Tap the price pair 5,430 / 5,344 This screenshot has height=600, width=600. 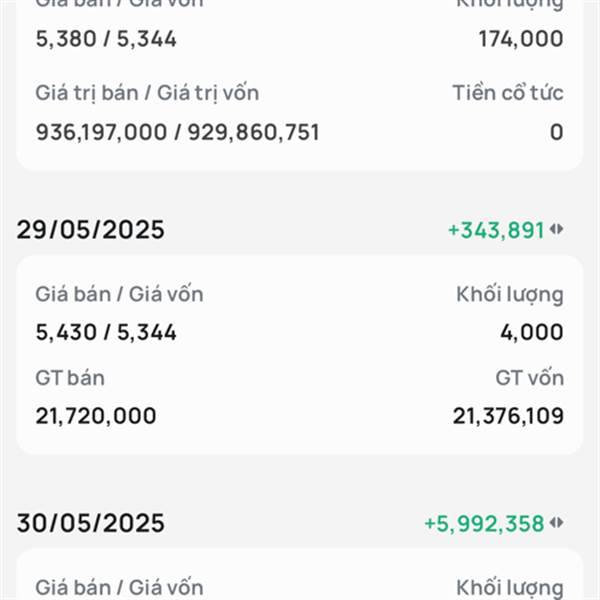point(106,332)
